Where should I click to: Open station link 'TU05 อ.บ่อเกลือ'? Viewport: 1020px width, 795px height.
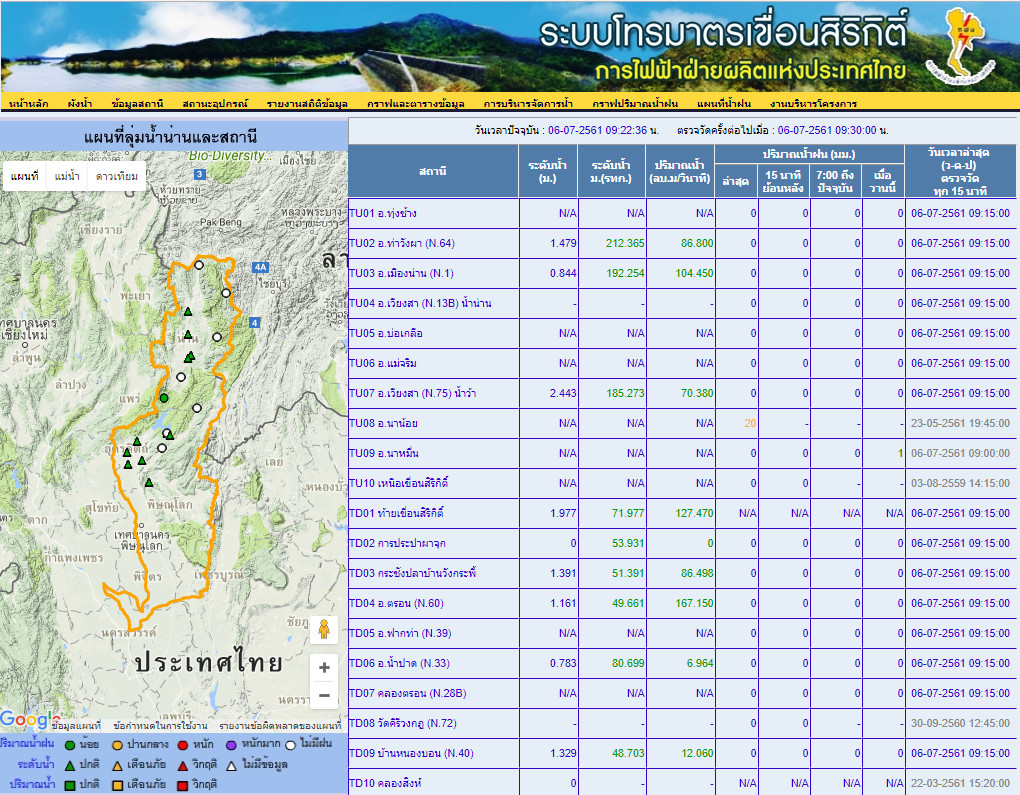[386, 333]
